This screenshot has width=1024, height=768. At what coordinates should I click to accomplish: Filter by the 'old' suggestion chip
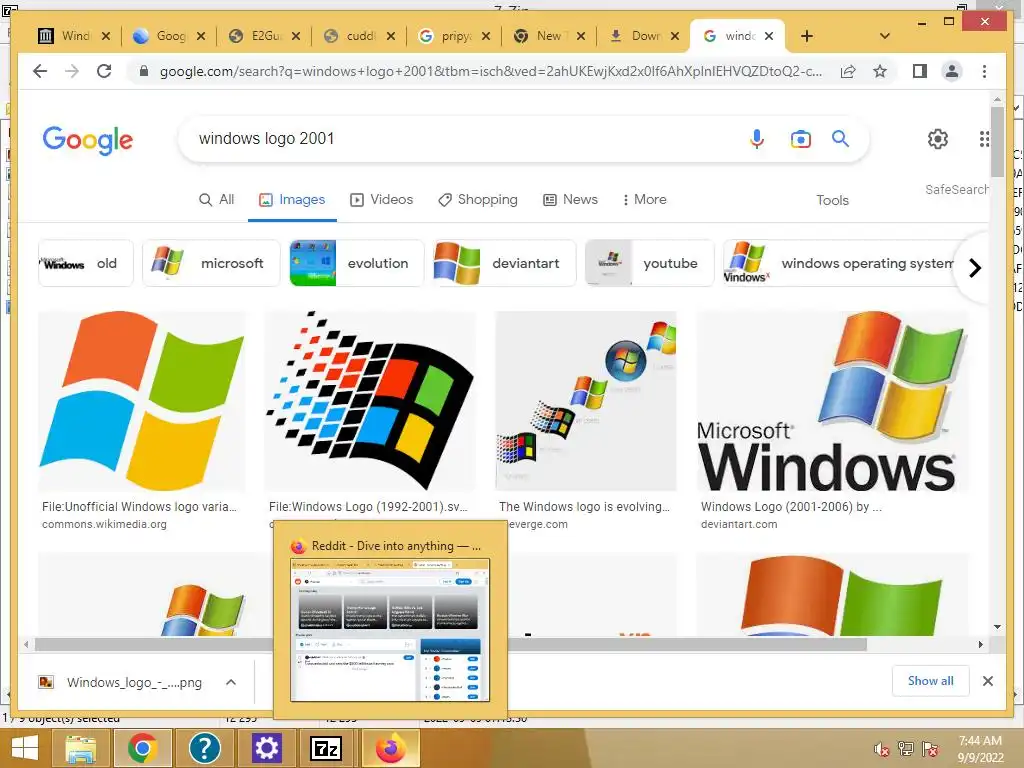[x=86, y=263]
